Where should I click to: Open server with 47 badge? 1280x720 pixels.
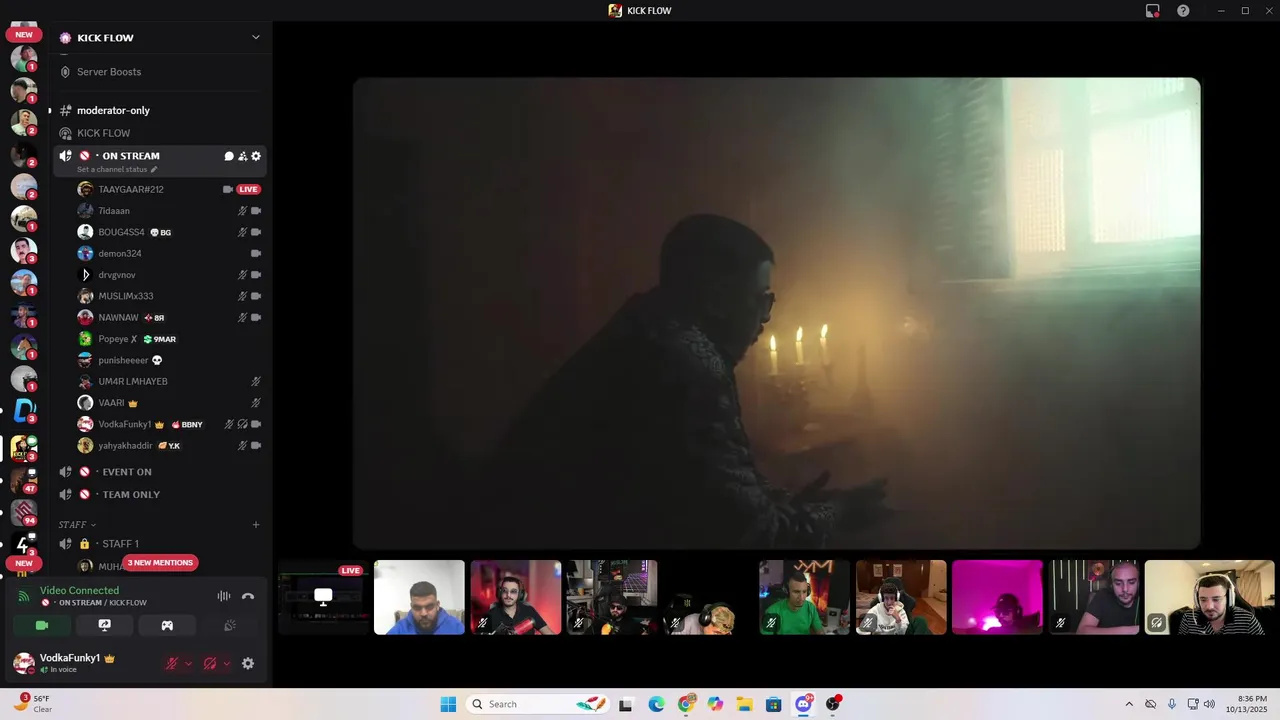click(x=24, y=480)
